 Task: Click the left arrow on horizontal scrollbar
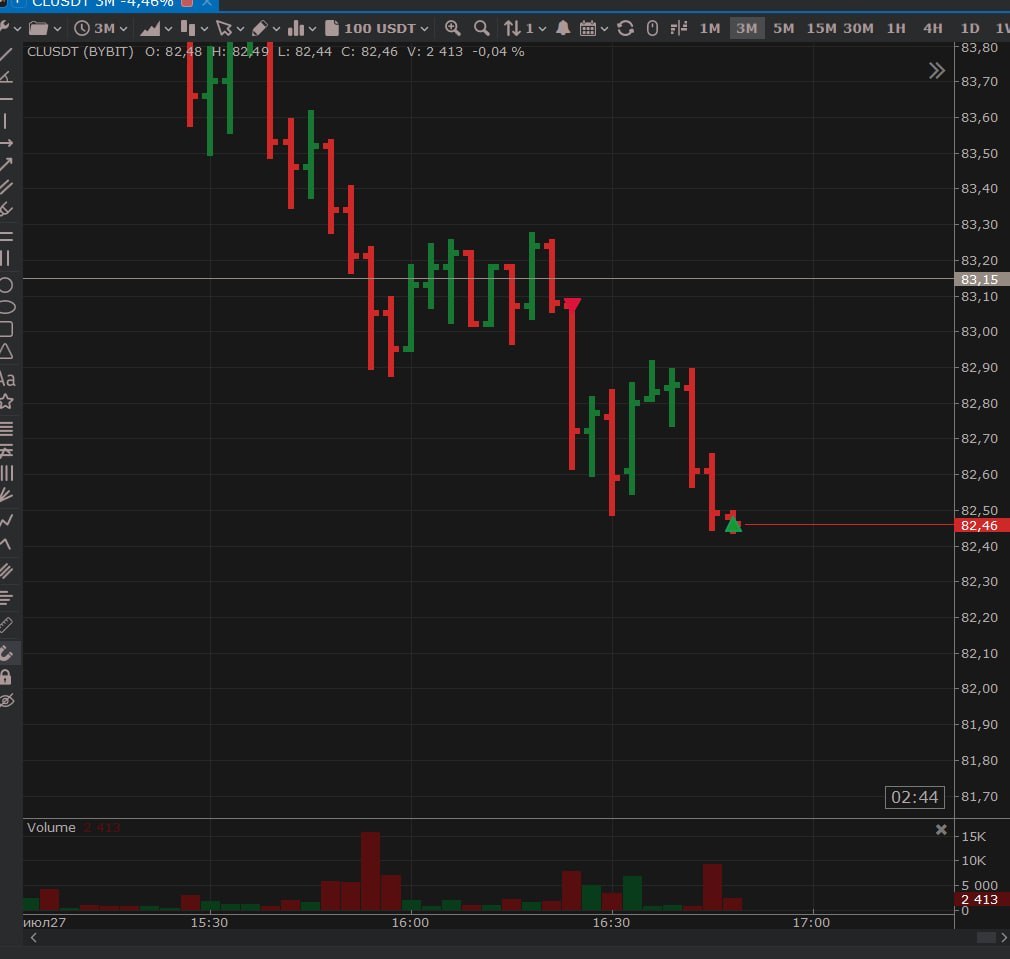point(33,938)
